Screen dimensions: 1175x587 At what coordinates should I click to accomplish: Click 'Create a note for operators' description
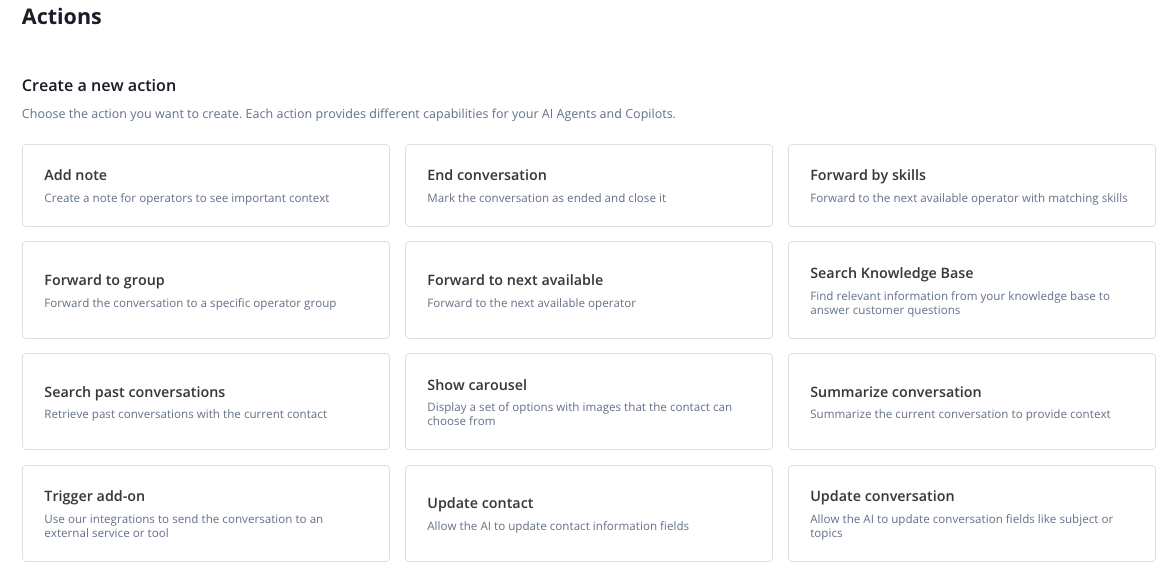point(187,198)
